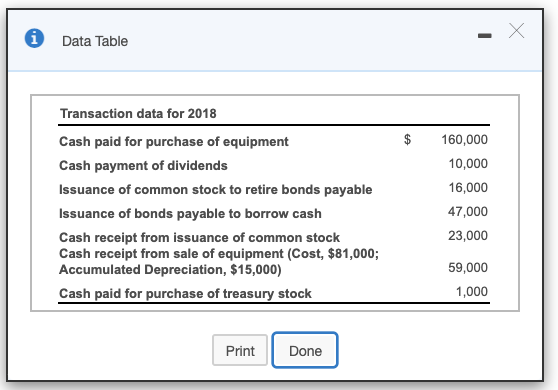Click the Print button
Viewport: 558px width, 390px height.
[240, 350]
